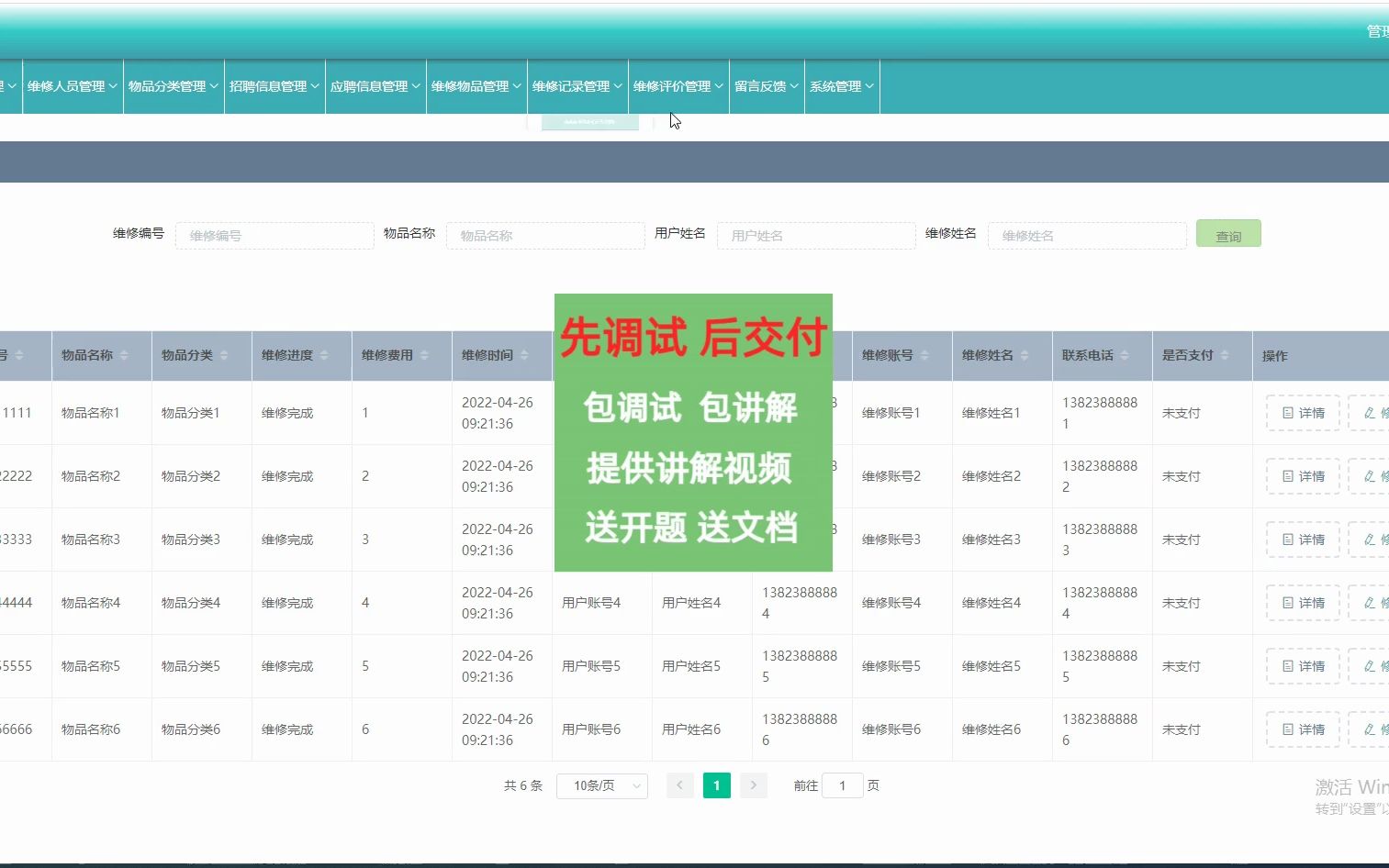Viewport: 1389px width, 868px height.
Task: Click the sort arrows on 维修时间 column
Action: click(x=522, y=356)
